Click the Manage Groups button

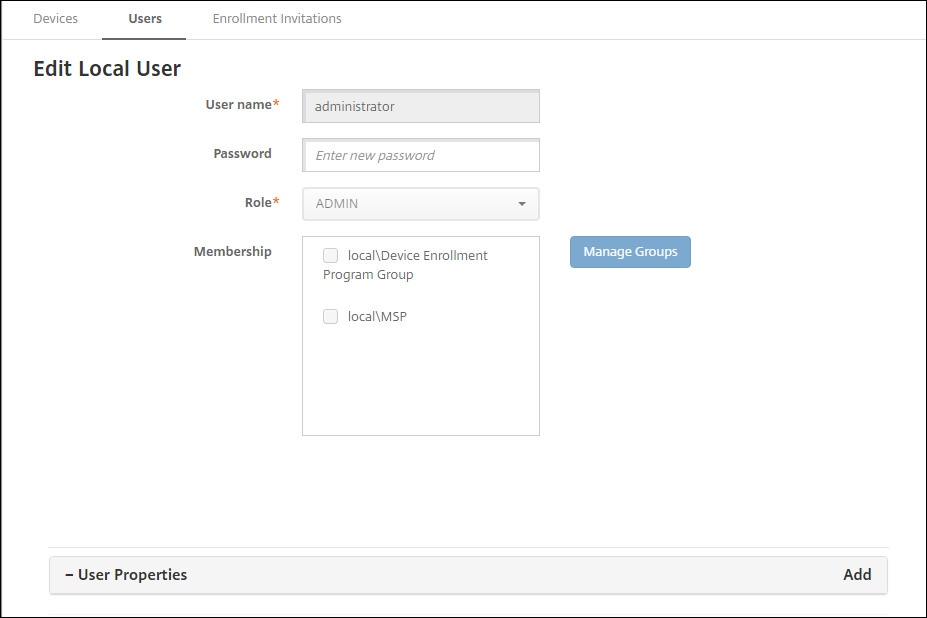pos(630,252)
